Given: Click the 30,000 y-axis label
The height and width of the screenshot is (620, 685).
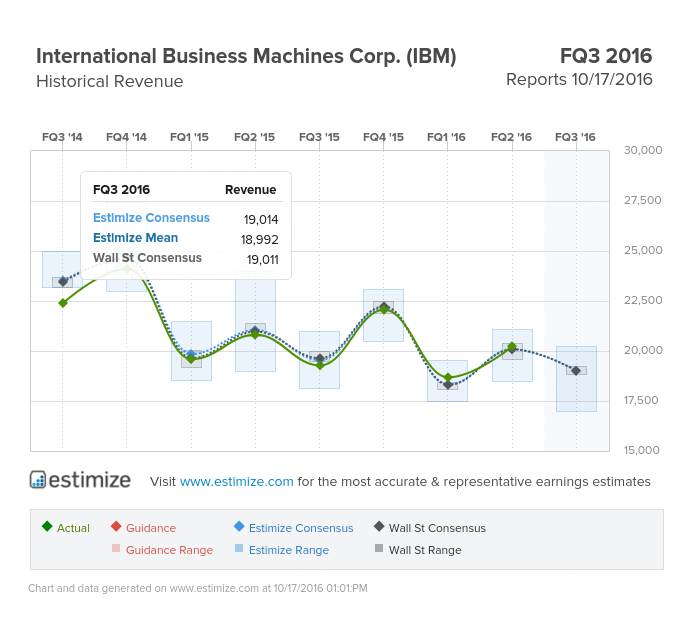Looking at the screenshot, I should tap(643, 150).
